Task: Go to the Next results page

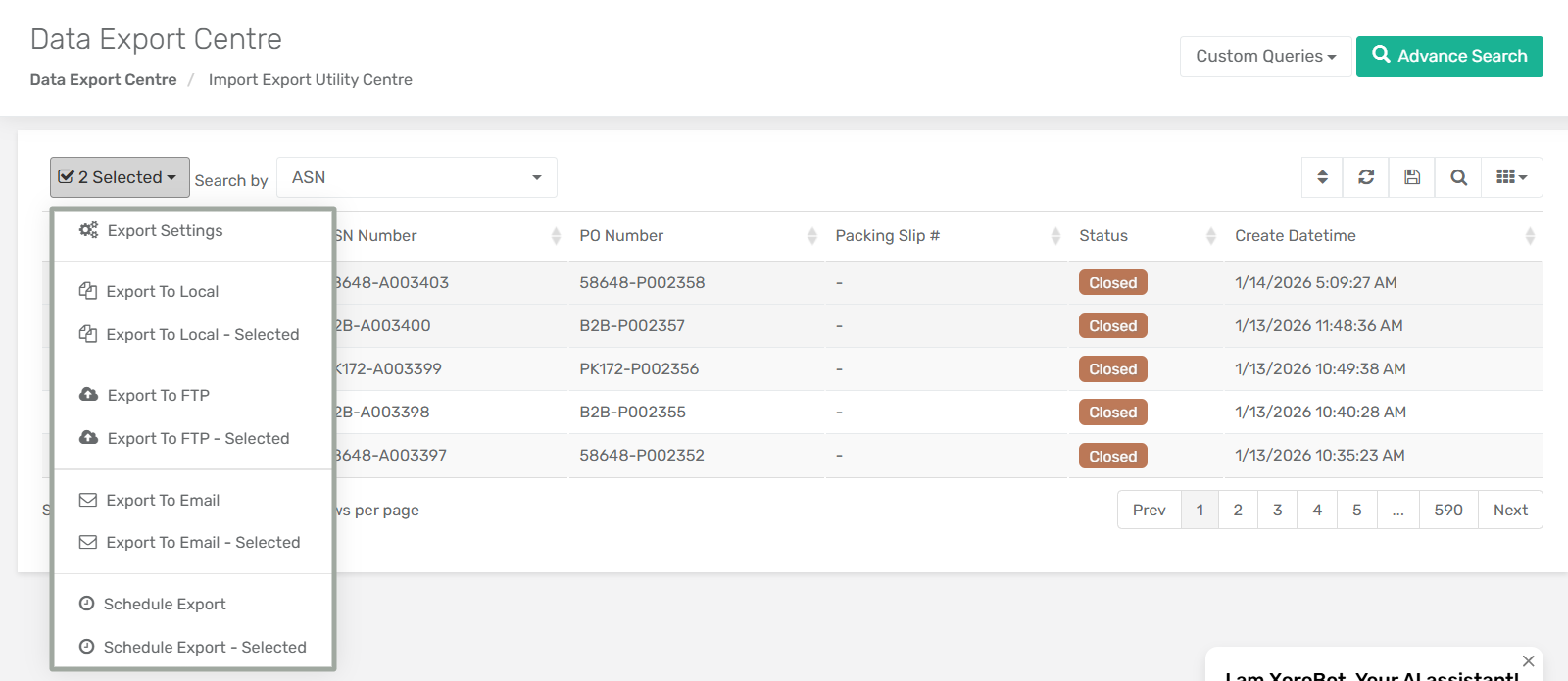Action: 1510,511
